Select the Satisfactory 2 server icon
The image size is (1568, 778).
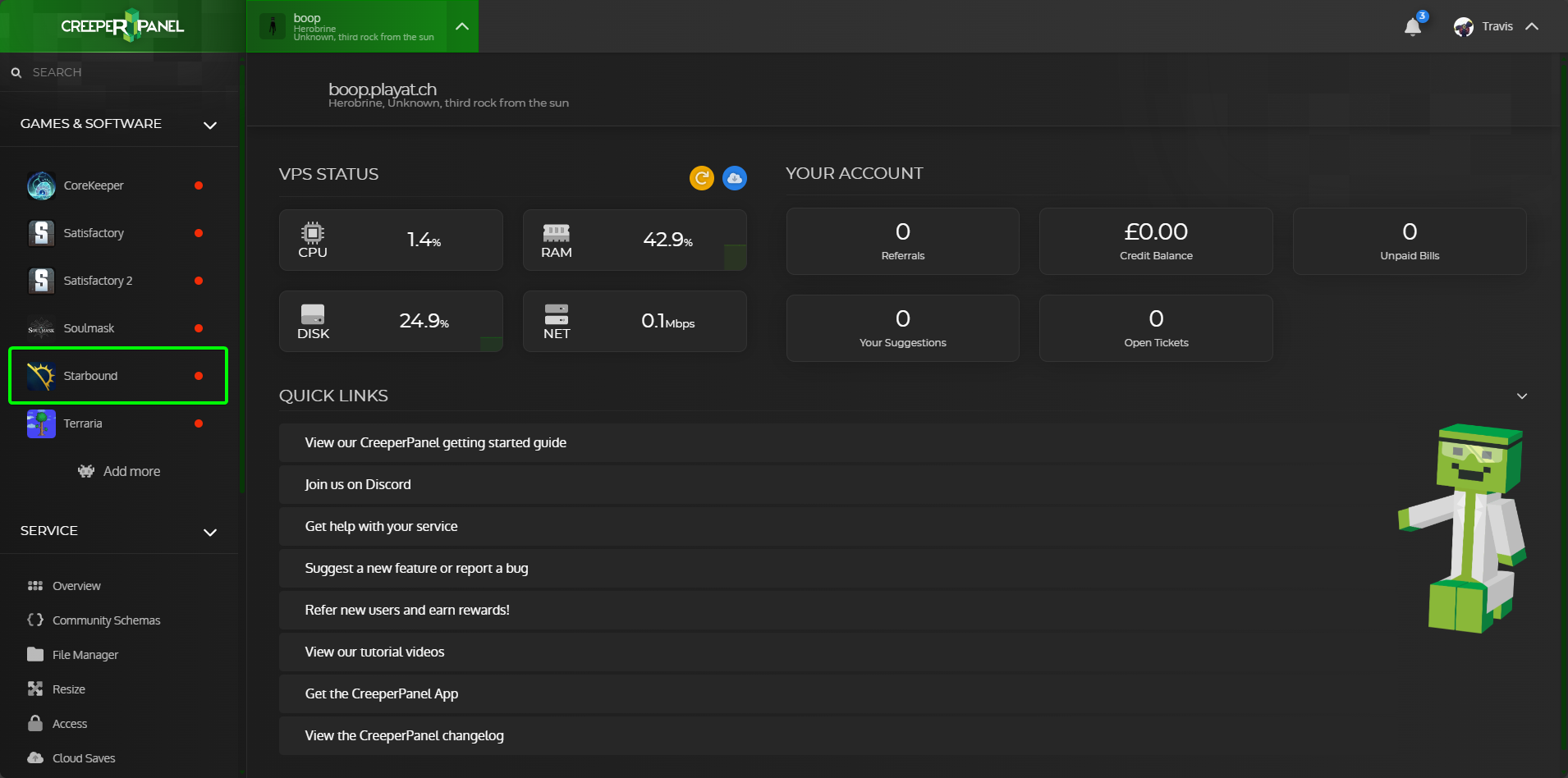coord(41,281)
